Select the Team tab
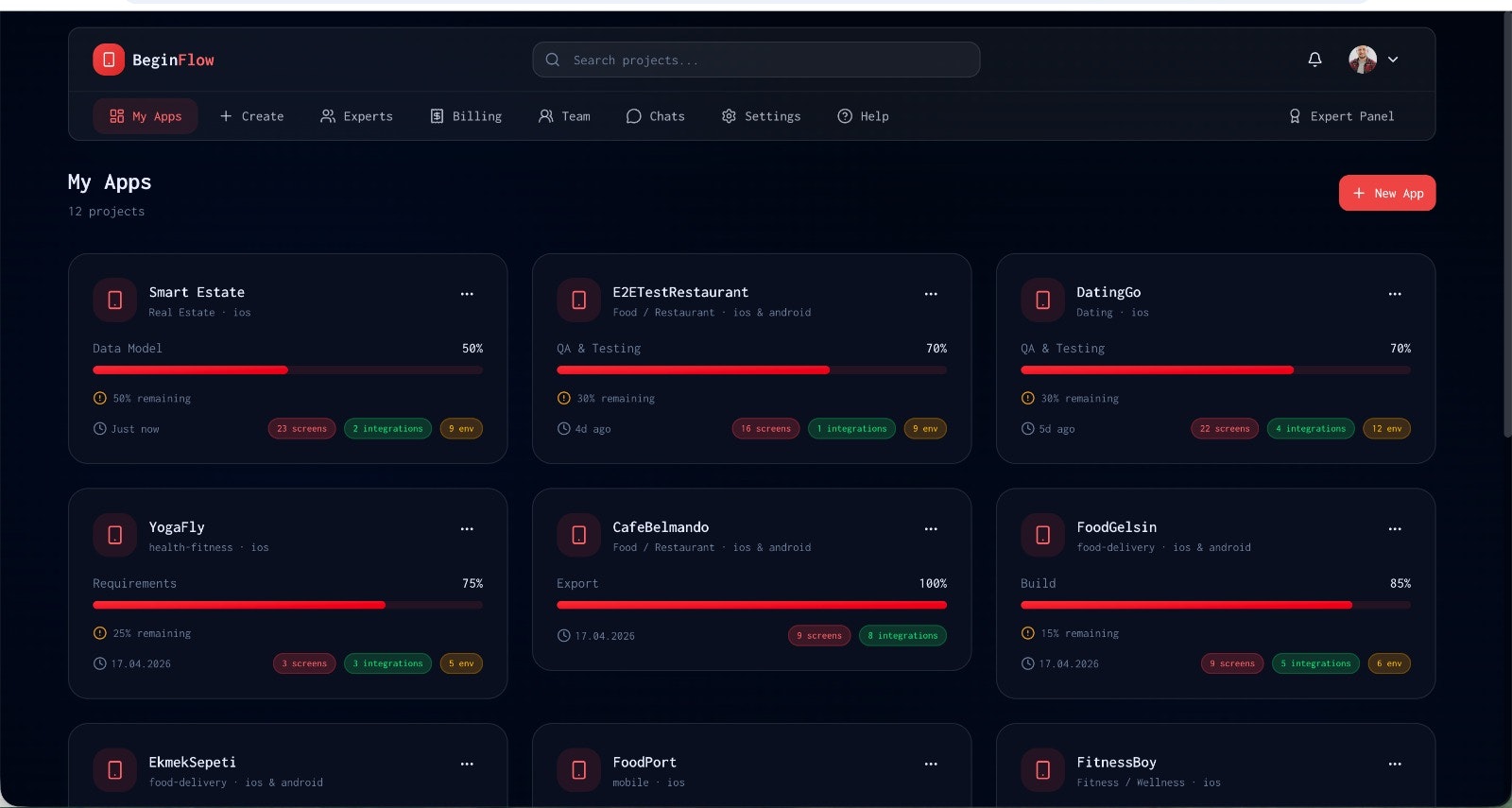The image size is (1512, 808). [564, 116]
